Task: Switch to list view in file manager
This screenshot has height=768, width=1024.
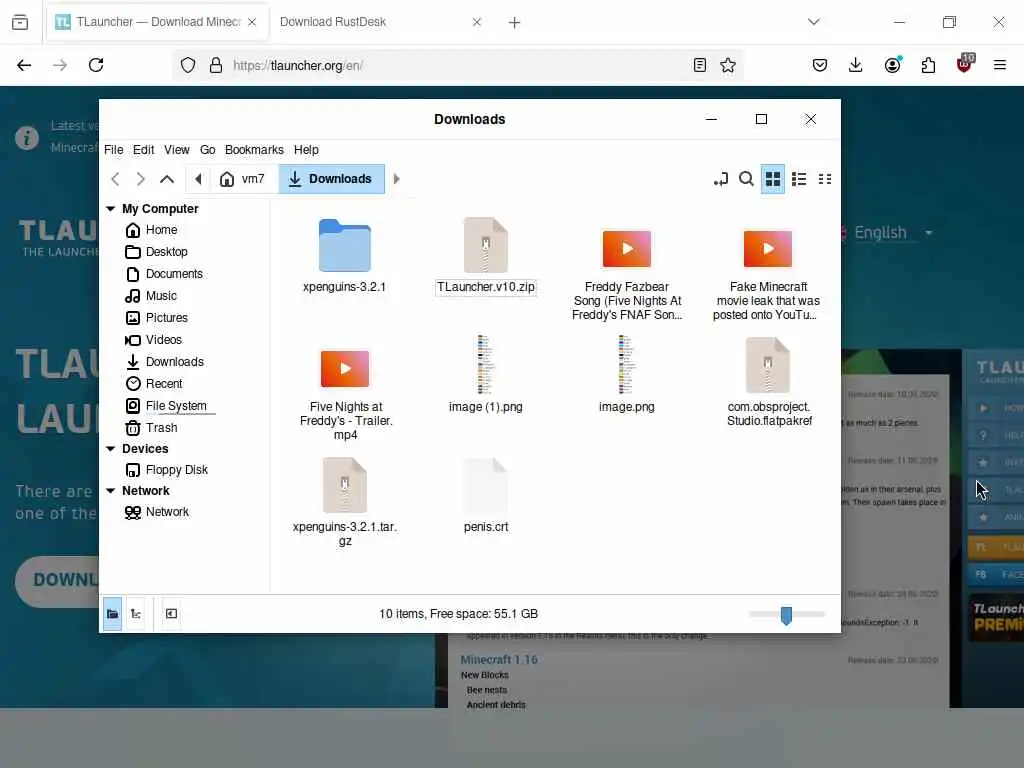Action: (799, 179)
